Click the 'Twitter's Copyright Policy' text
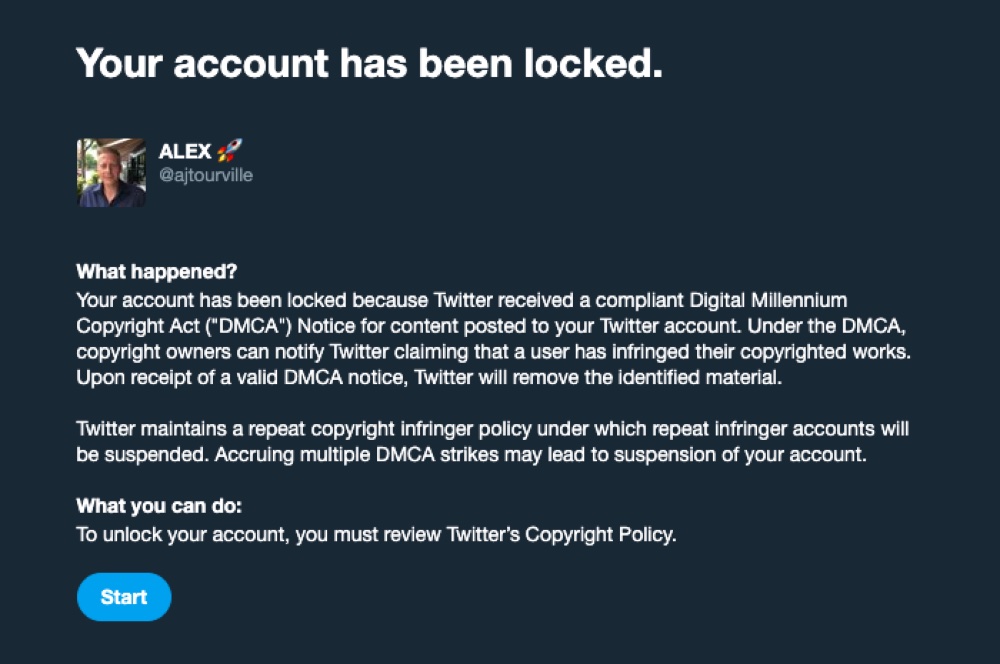 click(x=561, y=535)
